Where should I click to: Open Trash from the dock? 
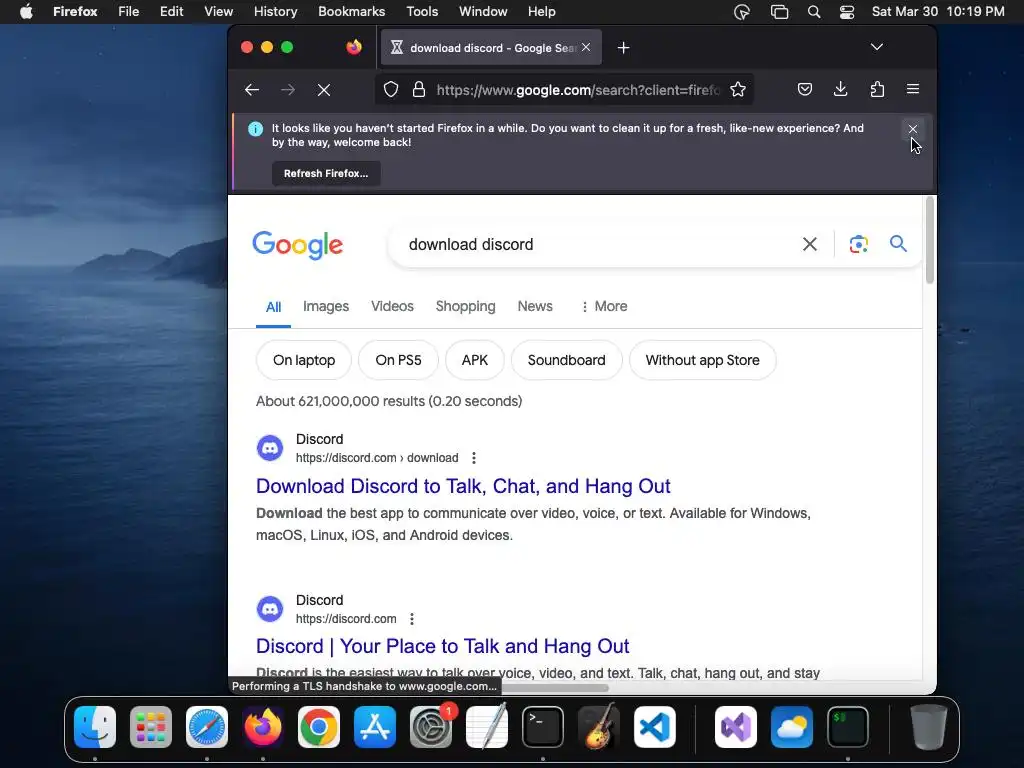[x=929, y=727]
